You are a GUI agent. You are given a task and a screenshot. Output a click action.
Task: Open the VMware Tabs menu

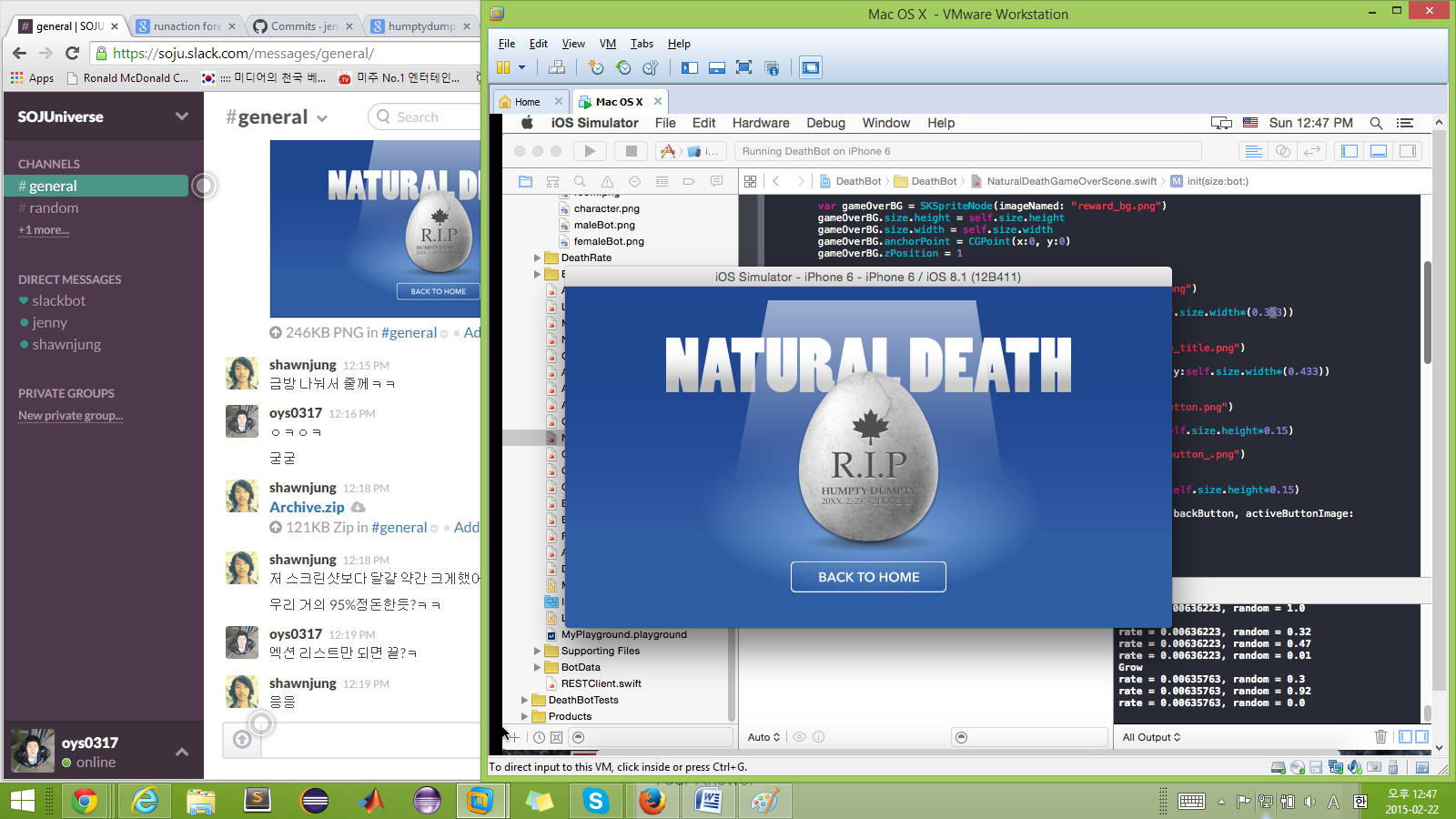click(642, 44)
